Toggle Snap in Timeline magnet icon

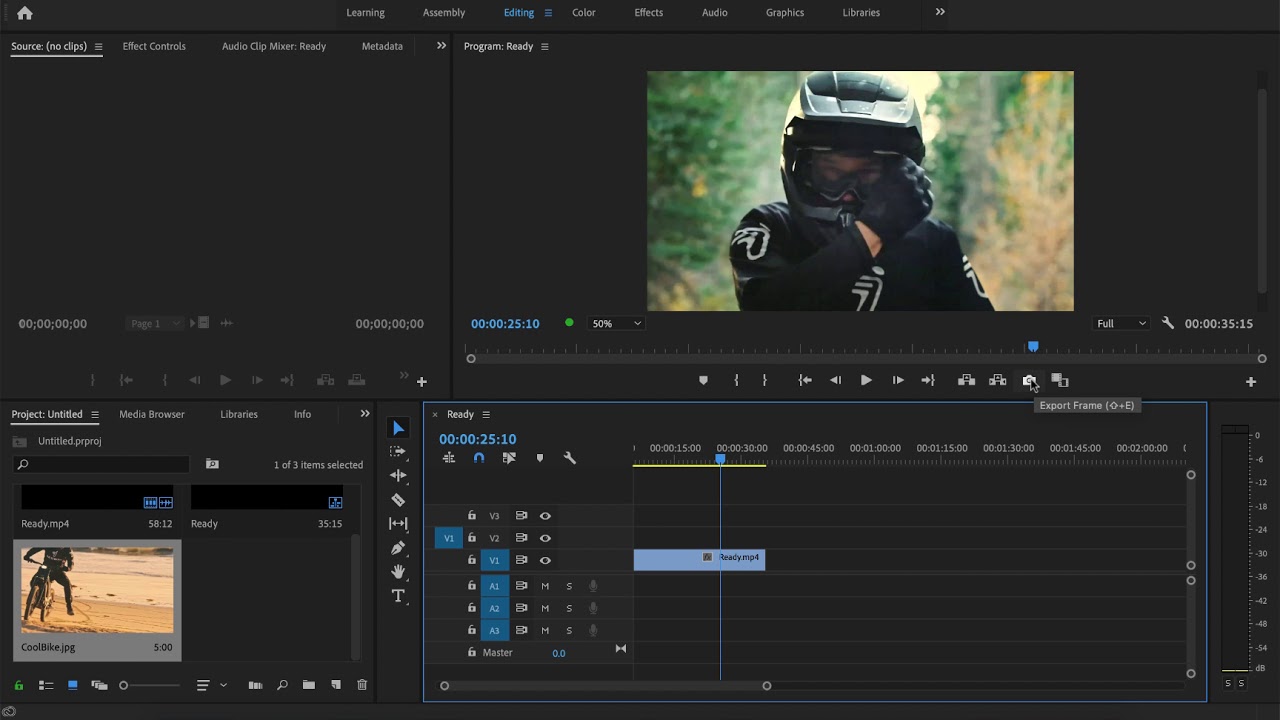(479, 458)
